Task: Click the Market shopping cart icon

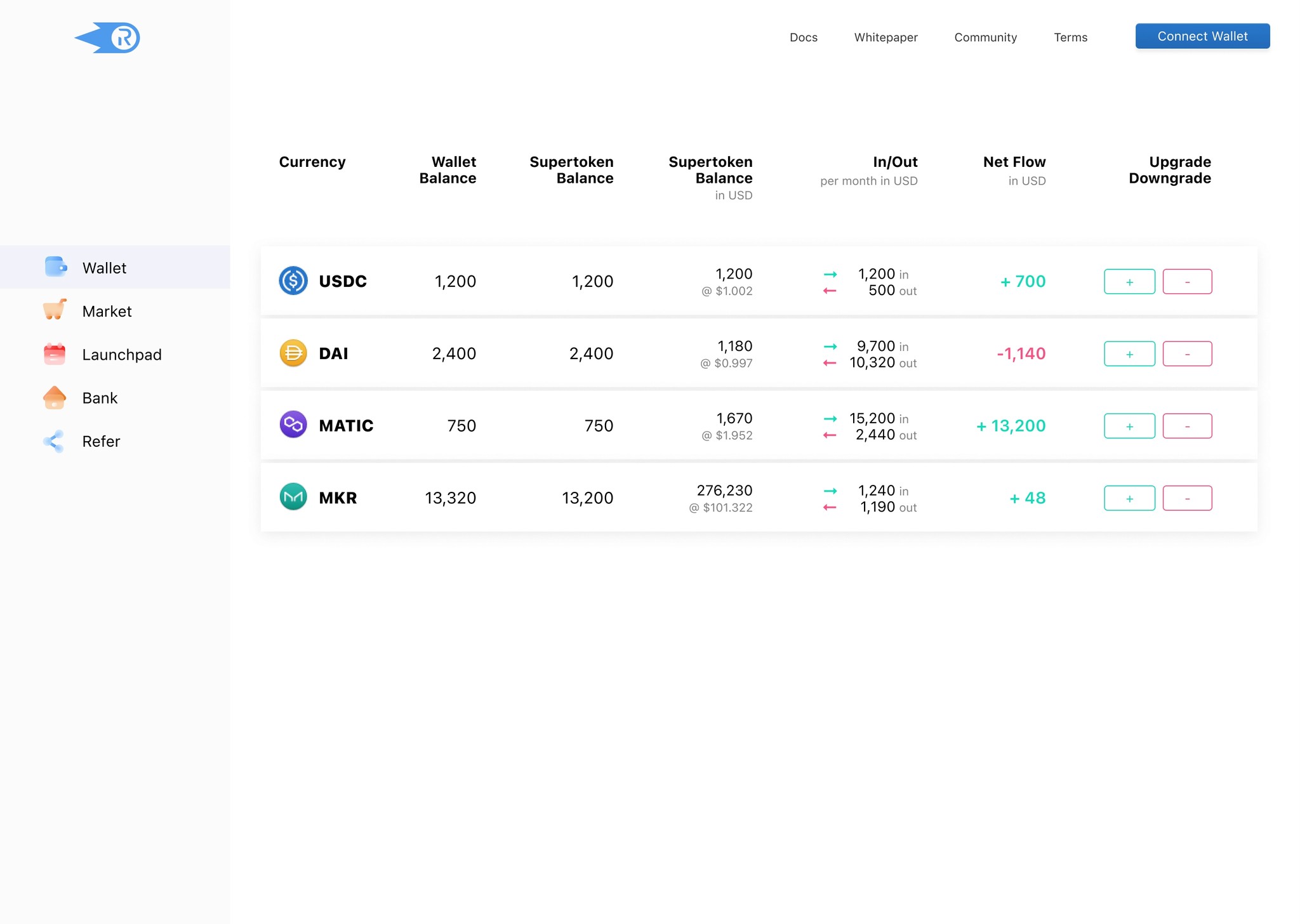Action: pos(55,310)
